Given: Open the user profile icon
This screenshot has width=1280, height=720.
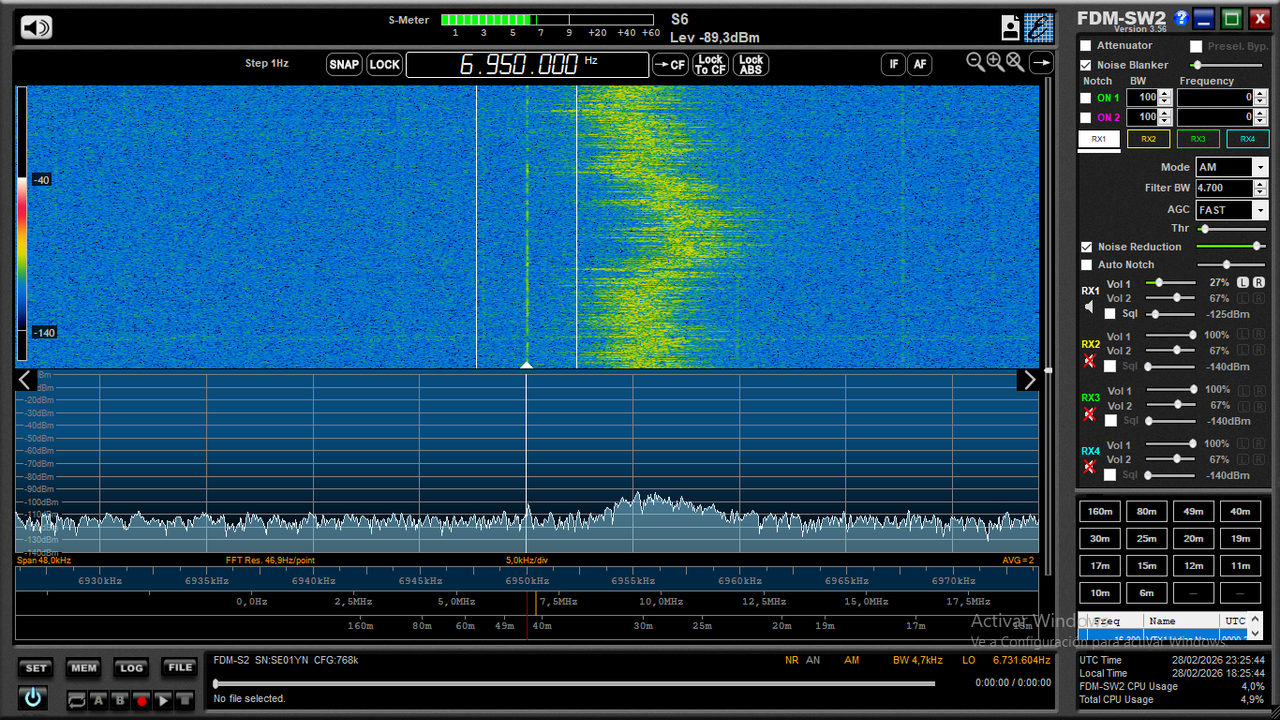Looking at the screenshot, I should (x=1011, y=27).
